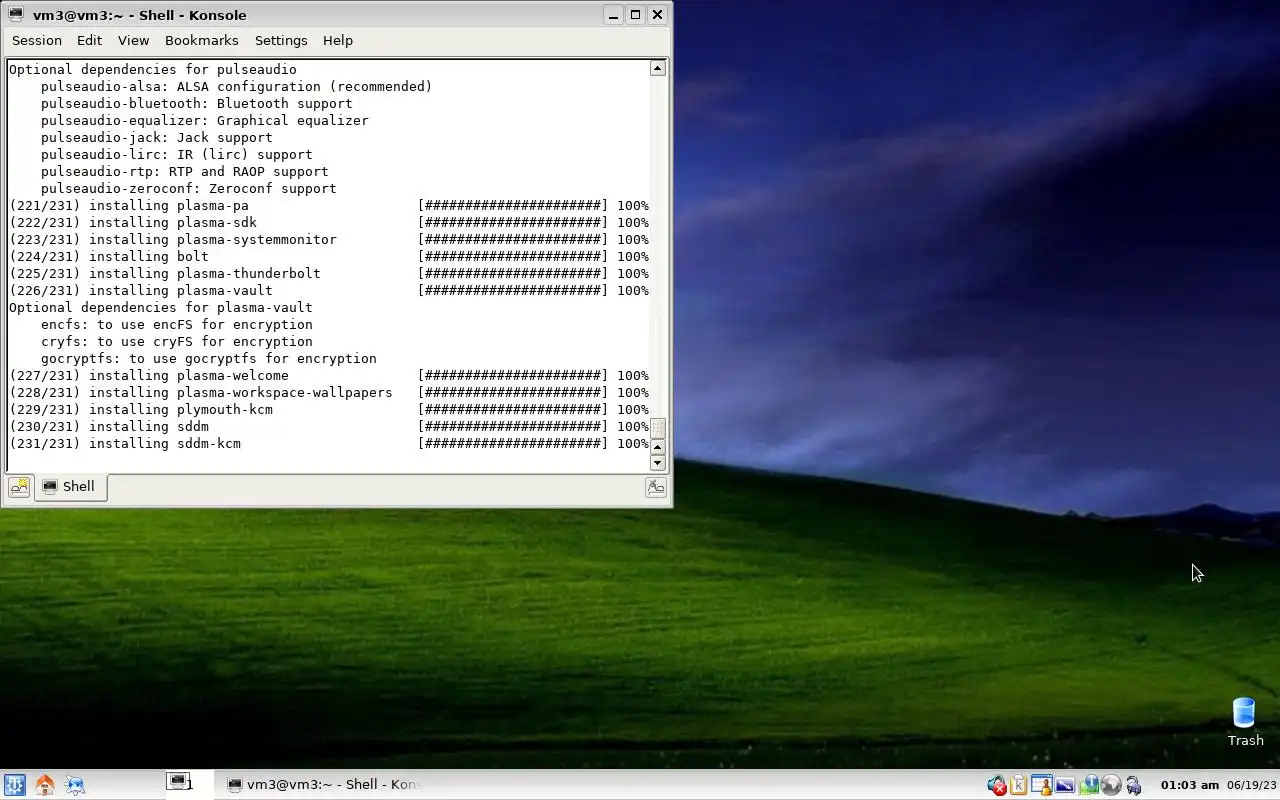Minimize the Konsole window
This screenshot has width=1280, height=800.
click(613, 14)
